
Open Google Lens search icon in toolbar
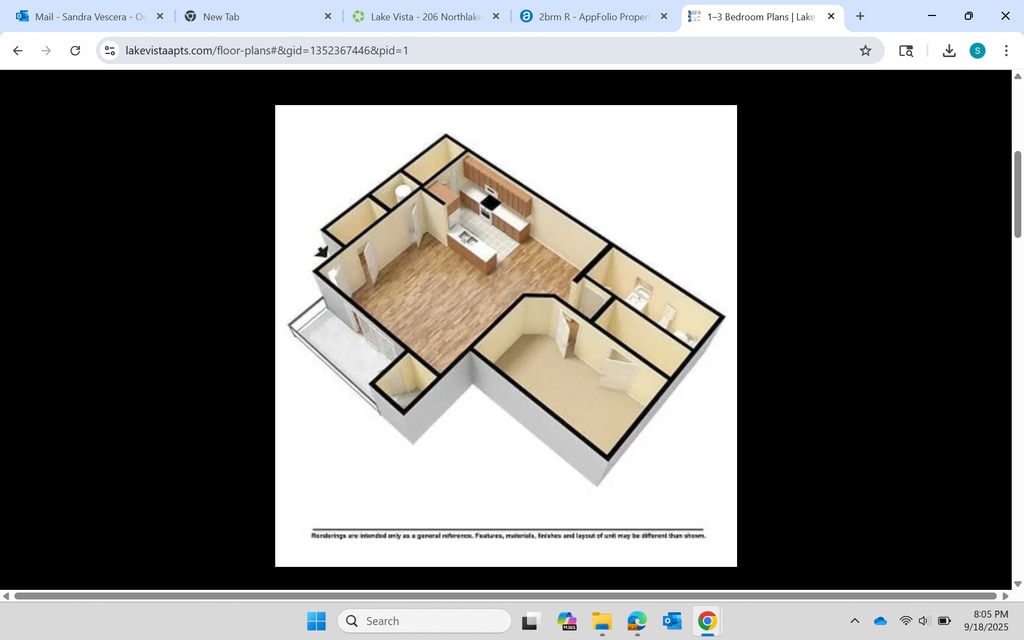pyautogui.click(x=906, y=51)
